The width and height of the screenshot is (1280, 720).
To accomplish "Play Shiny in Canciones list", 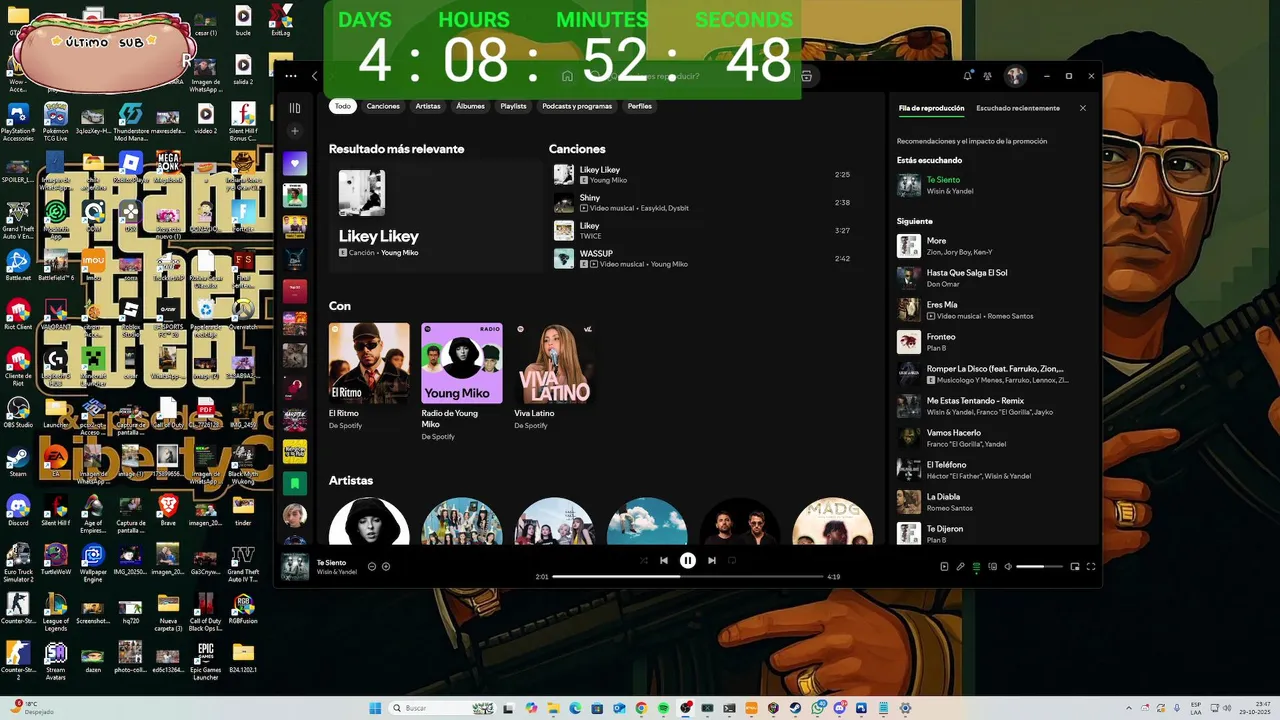I will point(702,203).
